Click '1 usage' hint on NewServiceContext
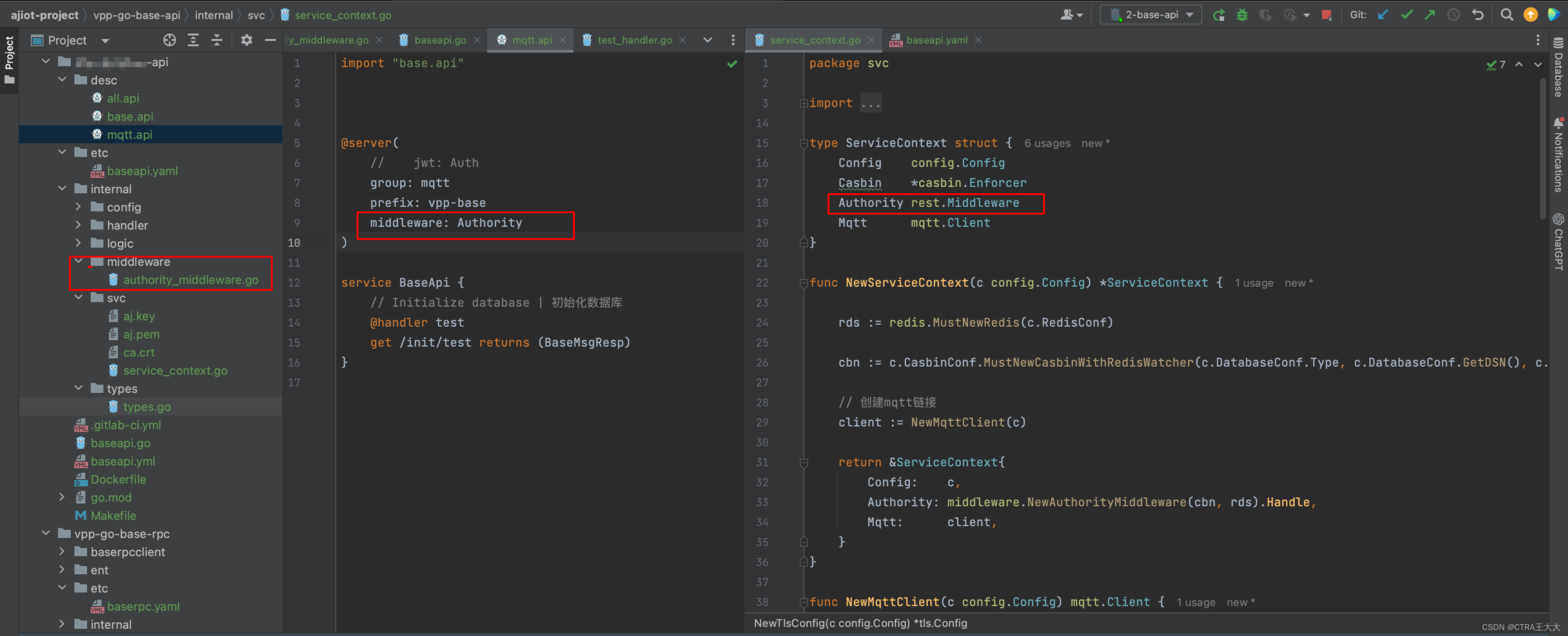Screen dimensions: 1568x636 [x=1253, y=283]
